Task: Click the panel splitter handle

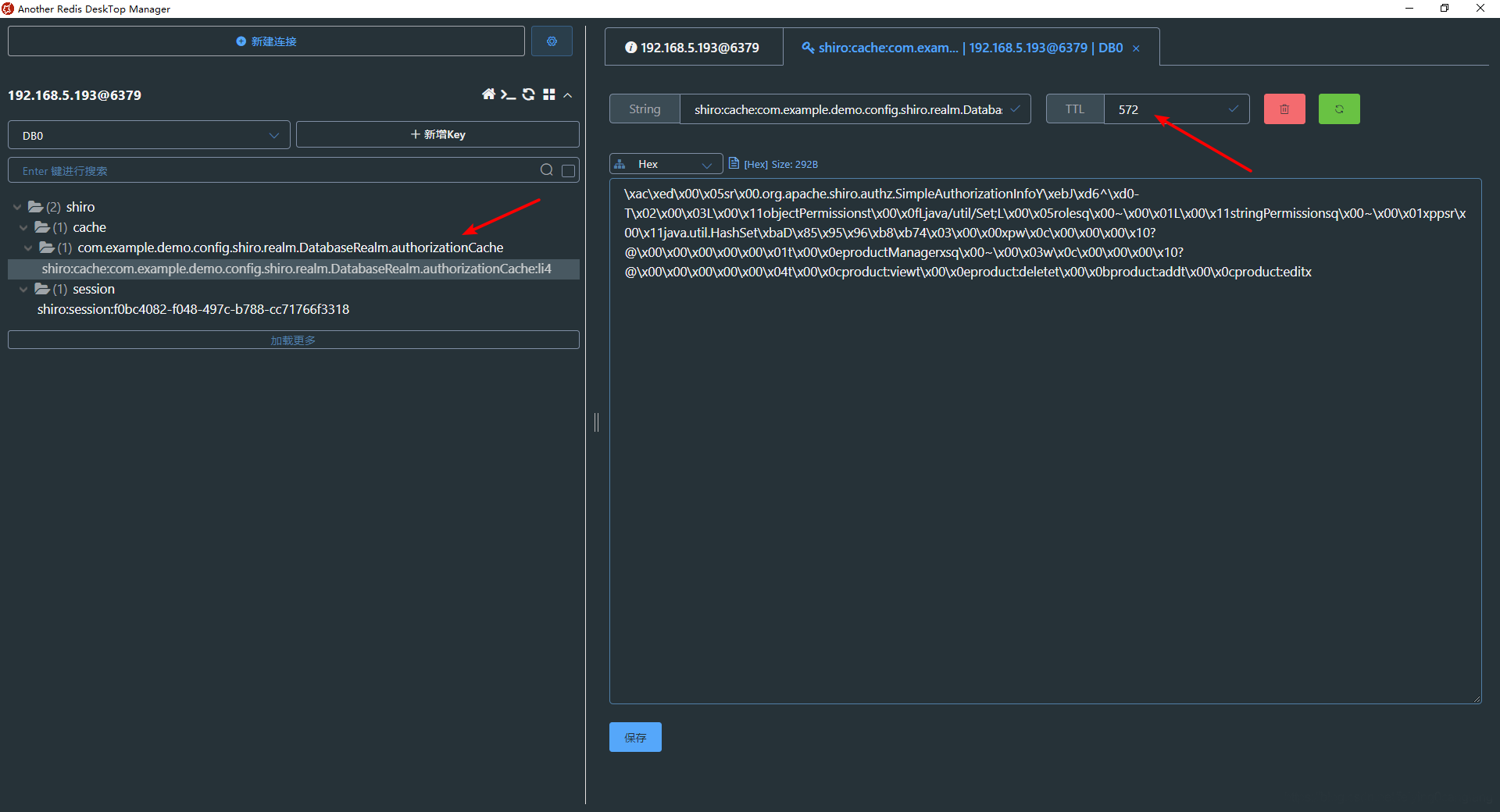Action: click(596, 422)
